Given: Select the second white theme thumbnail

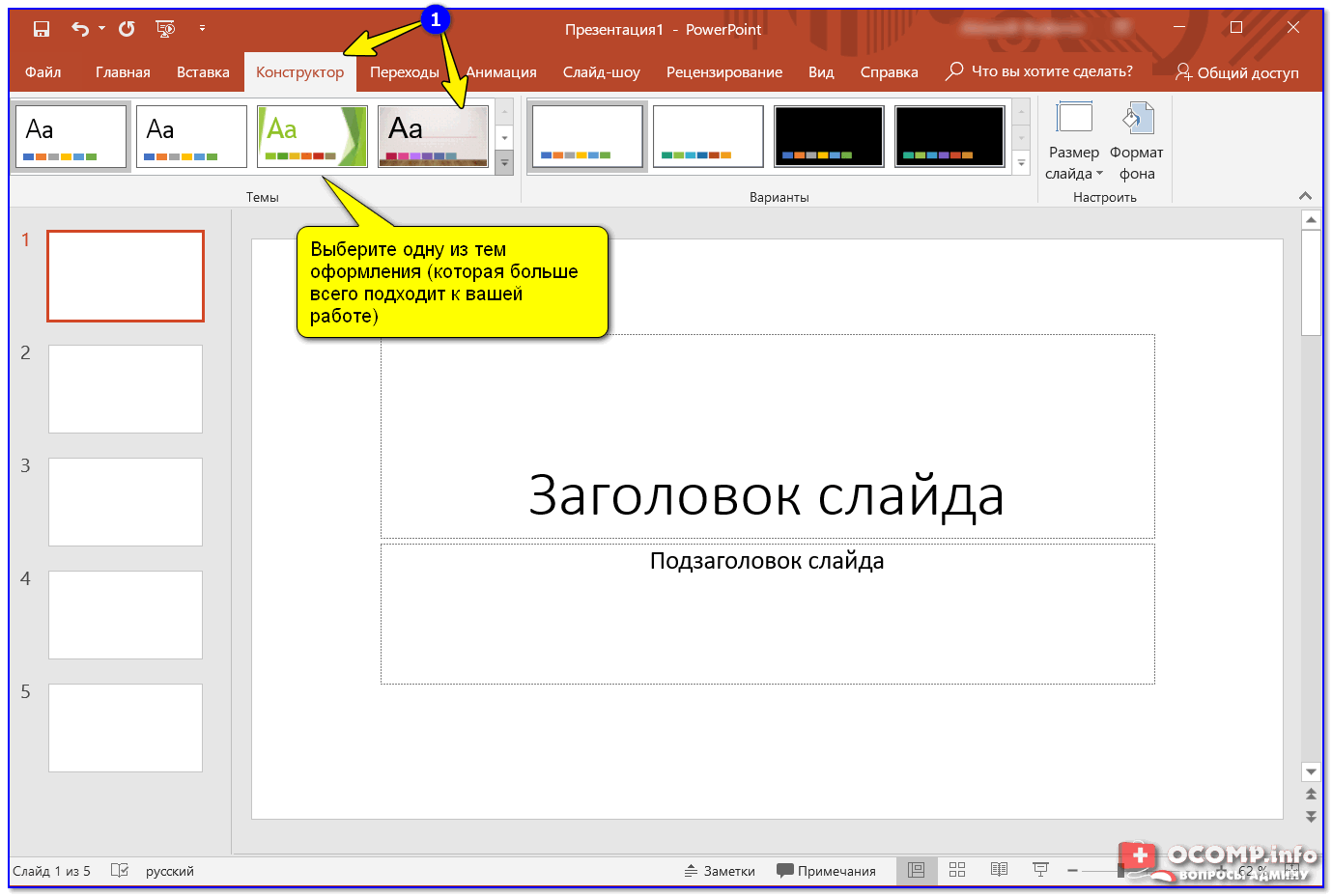Looking at the screenshot, I should 191,137.
